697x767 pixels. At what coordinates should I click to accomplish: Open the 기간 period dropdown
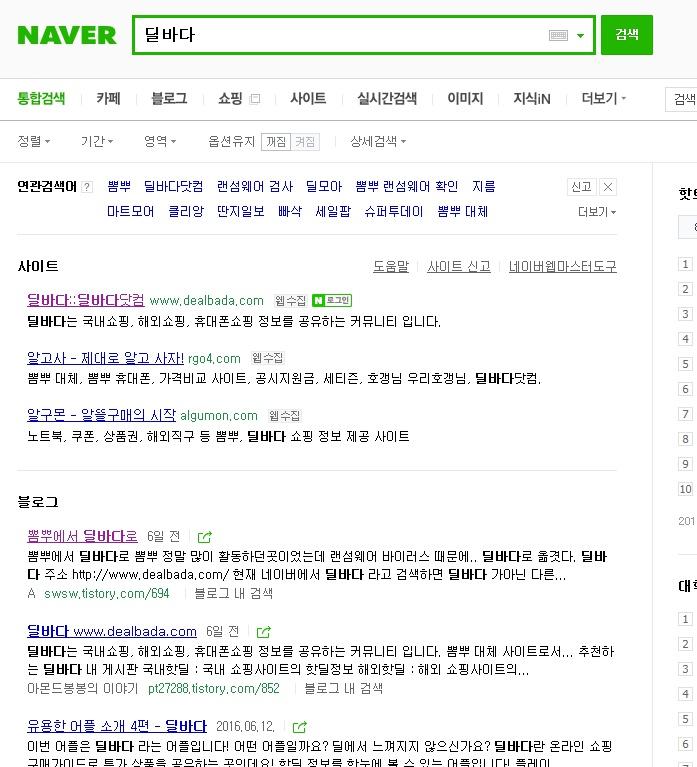[x=97, y=142]
